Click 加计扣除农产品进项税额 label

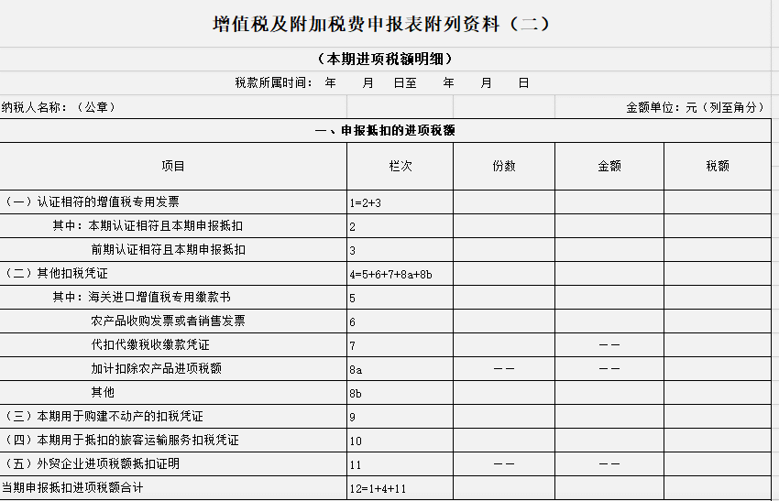(x=156, y=369)
